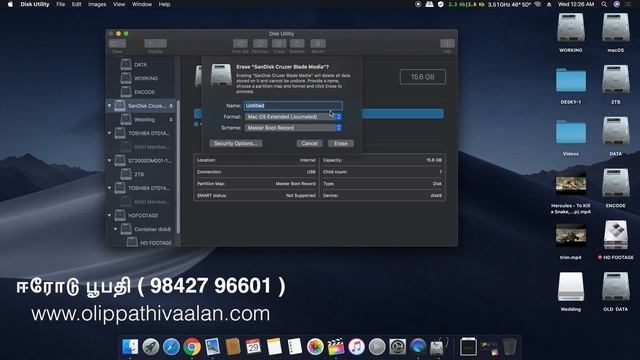Screen dimensions: 640x360
Task: Open Launchpad from the Dock
Action: (151, 347)
